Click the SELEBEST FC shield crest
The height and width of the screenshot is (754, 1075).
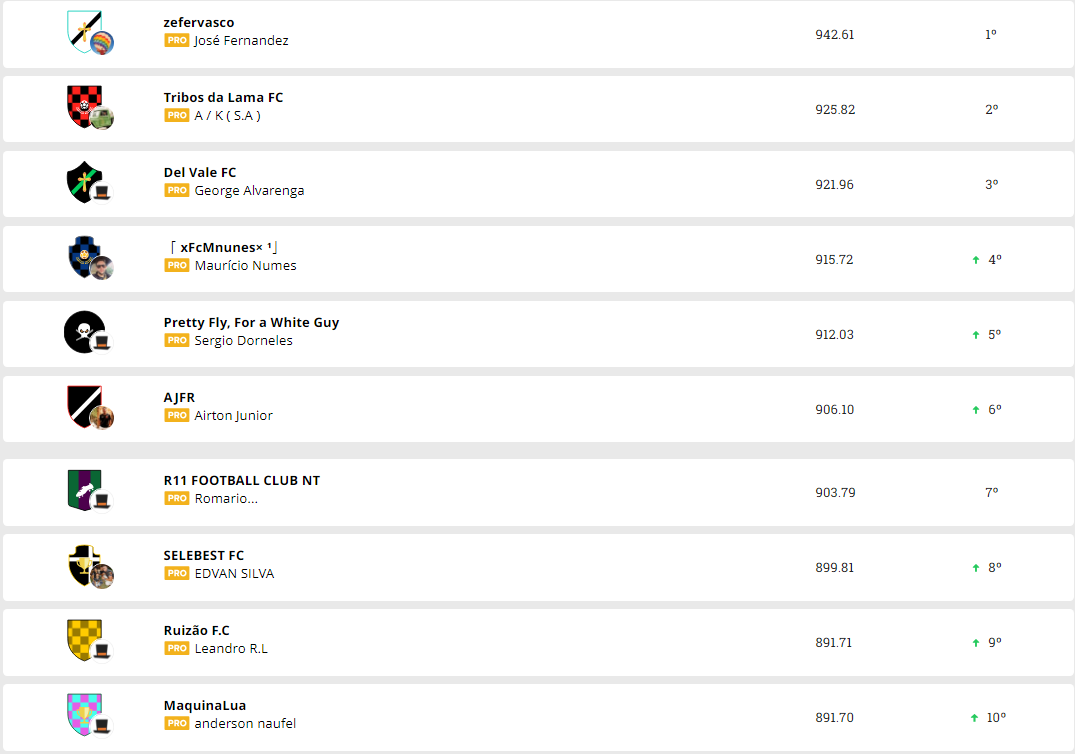tap(82, 563)
